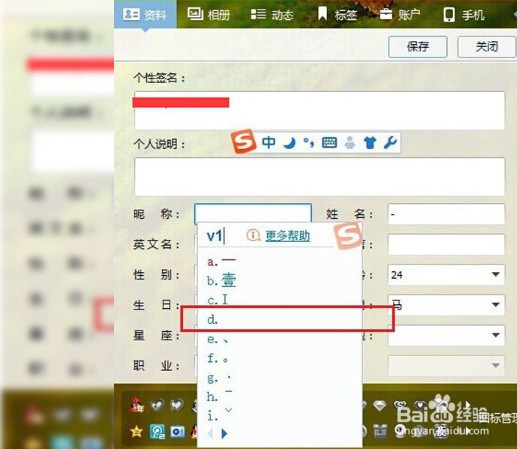The height and width of the screenshot is (449, 517).
Task: Select candidate b. 壹
Action: (x=221, y=280)
